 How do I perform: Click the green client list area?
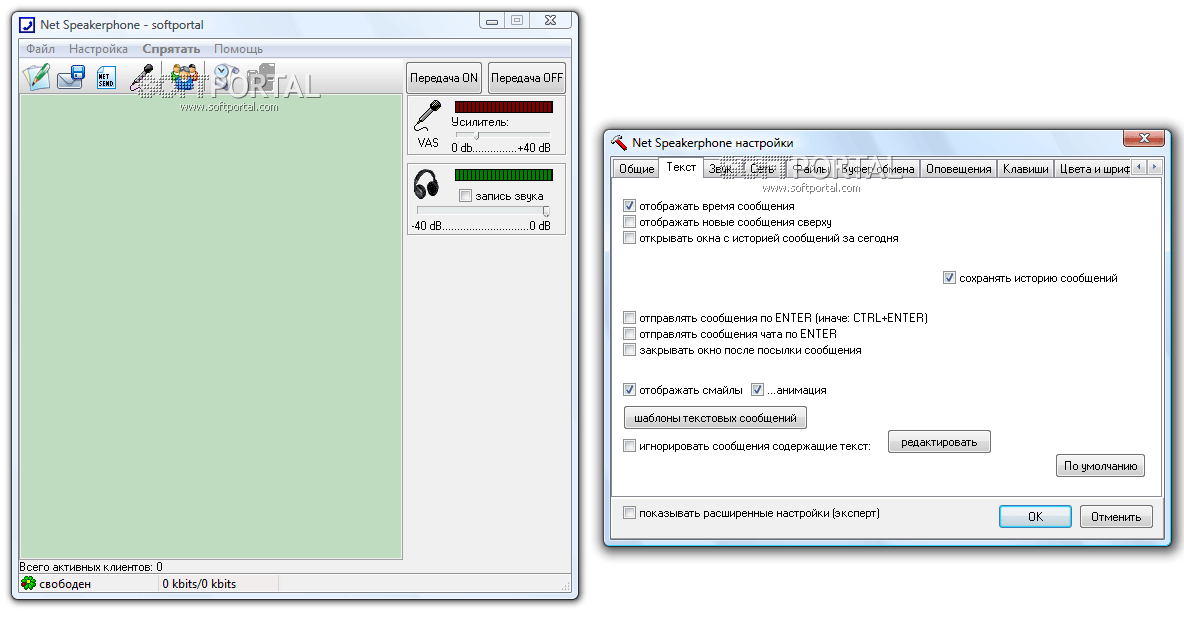(x=211, y=327)
